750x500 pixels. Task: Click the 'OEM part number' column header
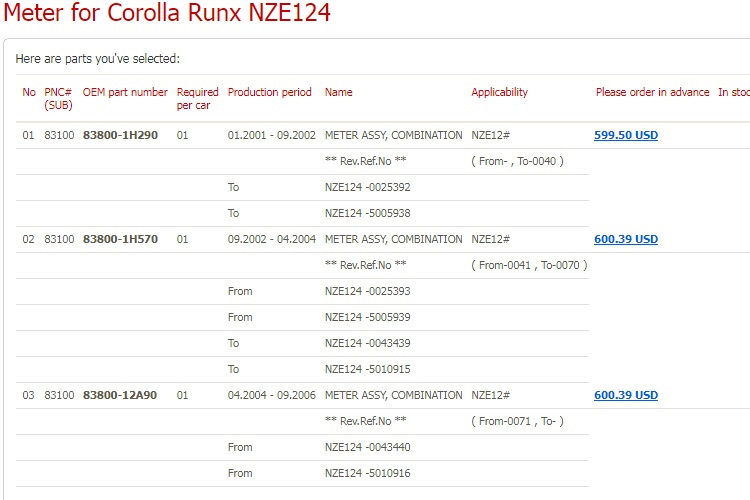[x=125, y=92]
